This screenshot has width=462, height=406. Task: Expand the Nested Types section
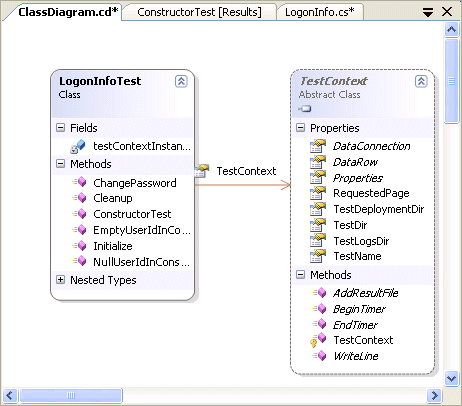tap(60, 280)
